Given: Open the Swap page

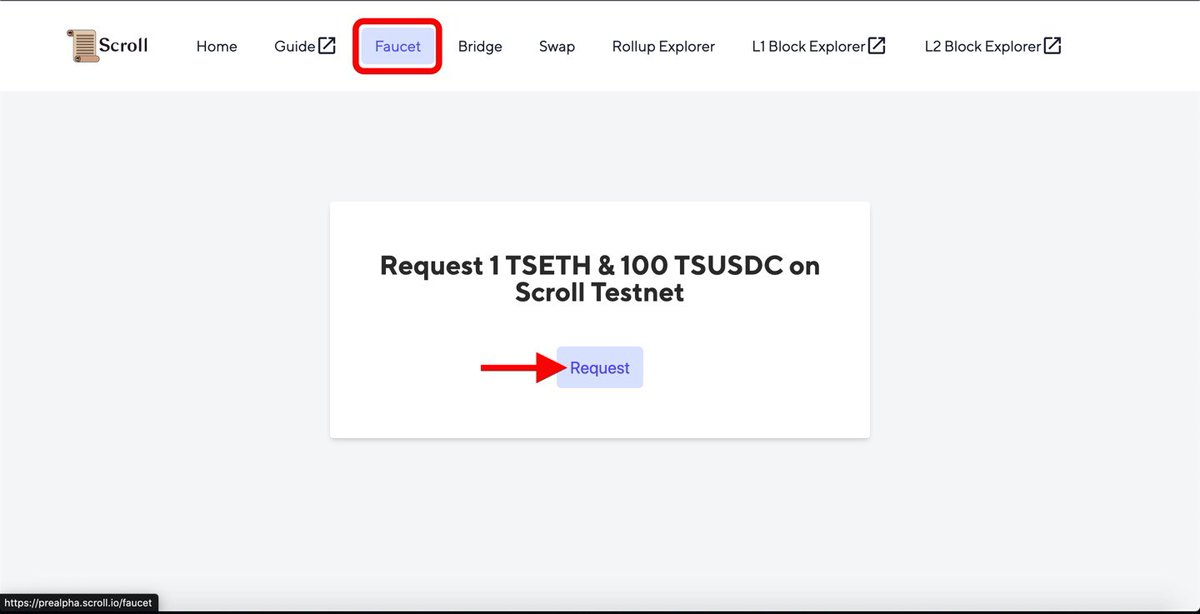Looking at the screenshot, I should (557, 46).
